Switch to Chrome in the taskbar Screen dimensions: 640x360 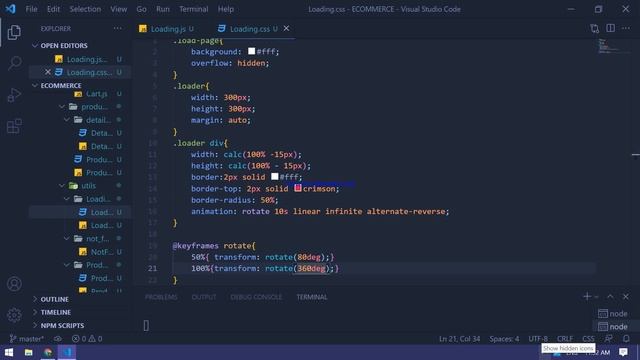tap(48, 352)
